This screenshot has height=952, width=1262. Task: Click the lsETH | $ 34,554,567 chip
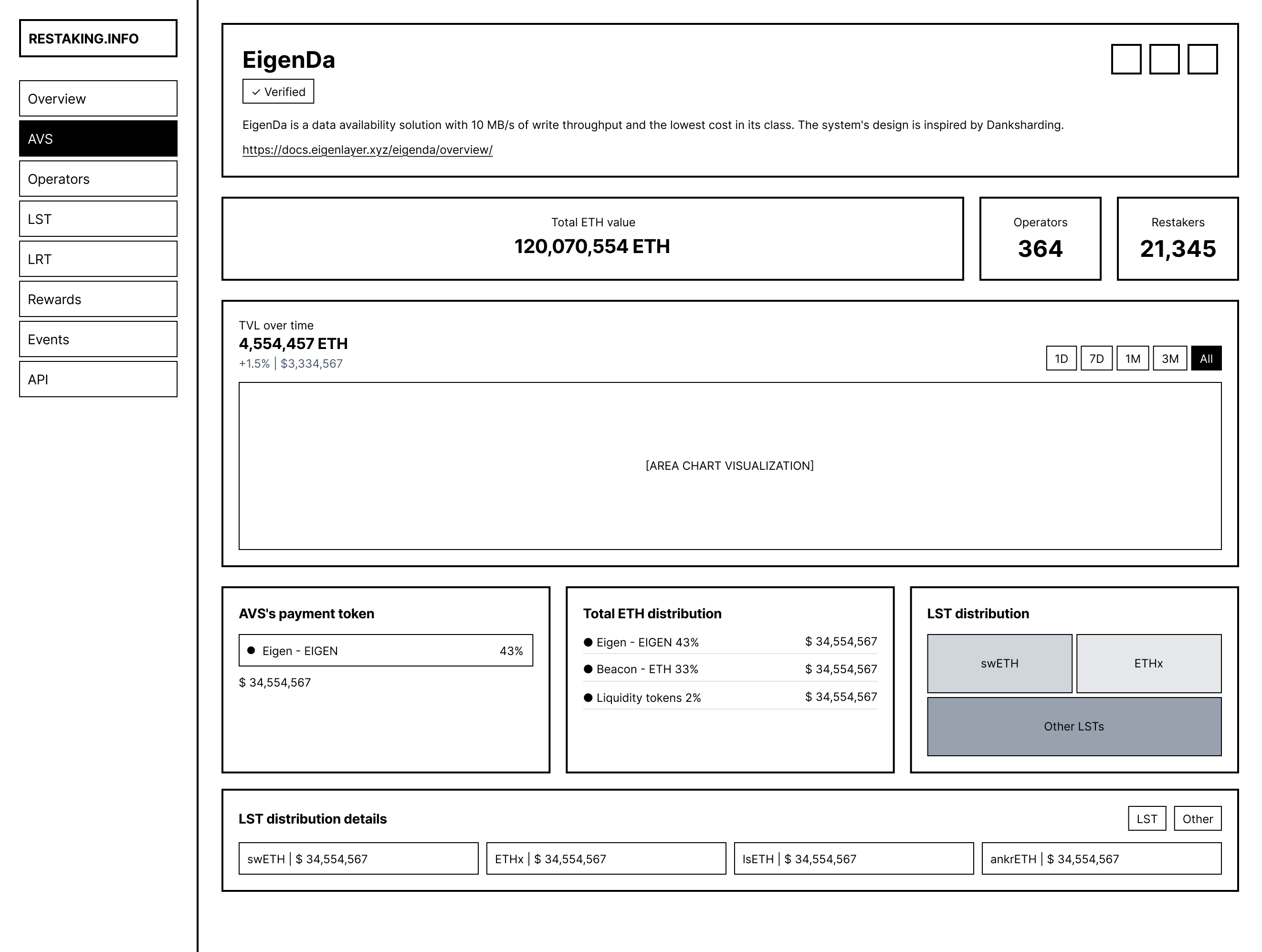[x=853, y=858]
